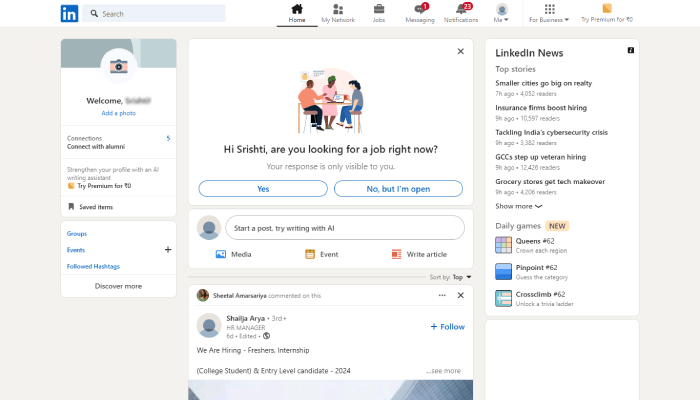Open Messaging with unread badge
The width and height of the screenshot is (700, 400).
(420, 13)
